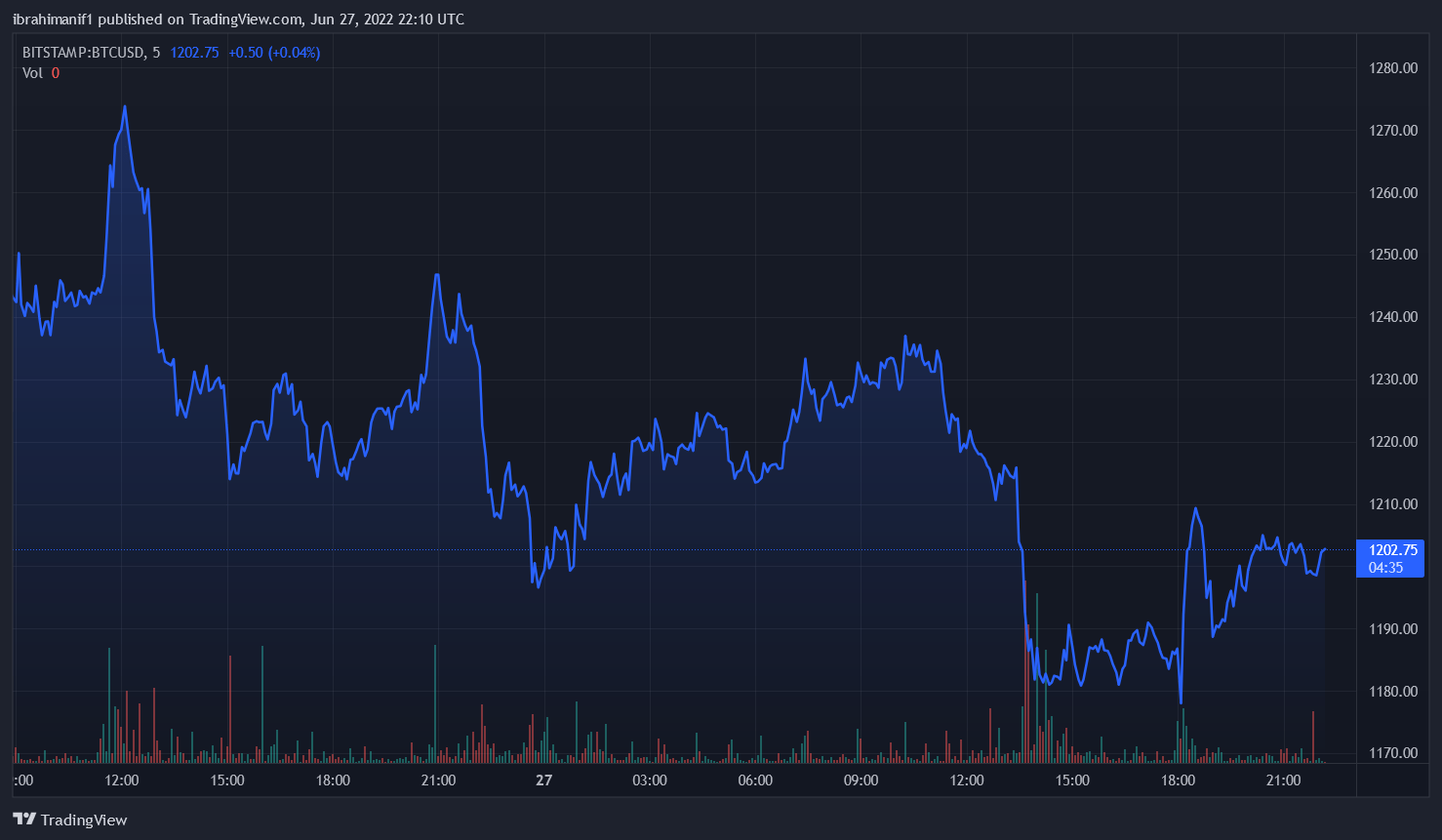The width and height of the screenshot is (1442, 840).
Task: Click the 1170.00 price axis label
Action: (1393, 753)
